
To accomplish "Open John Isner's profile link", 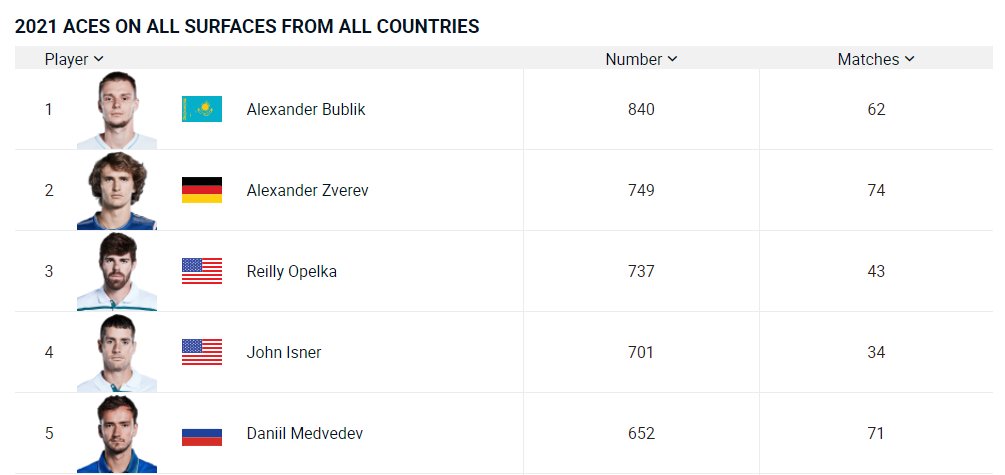I will [x=284, y=353].
